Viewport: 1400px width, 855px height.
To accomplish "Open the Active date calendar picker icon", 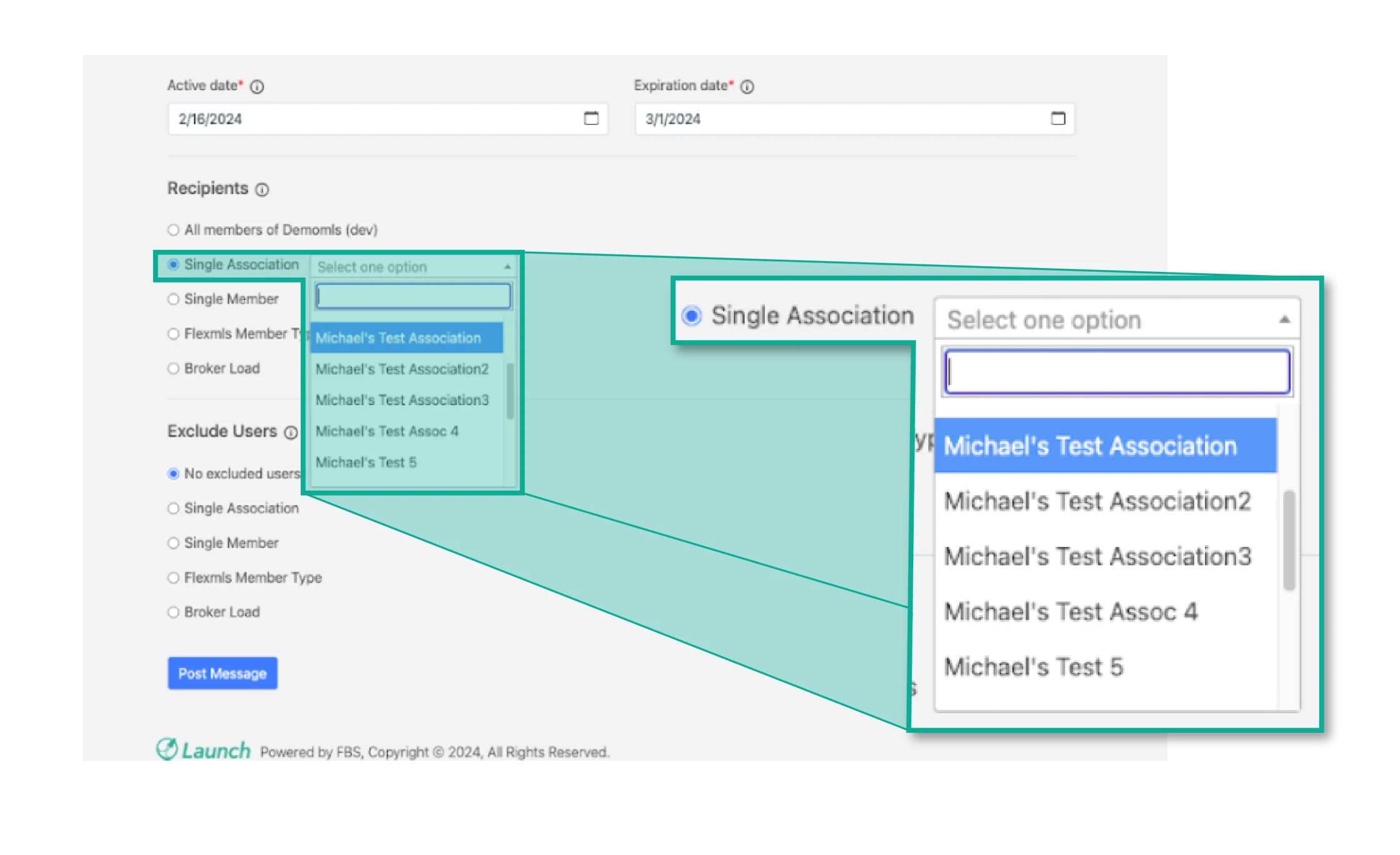I will coord(591,118).
